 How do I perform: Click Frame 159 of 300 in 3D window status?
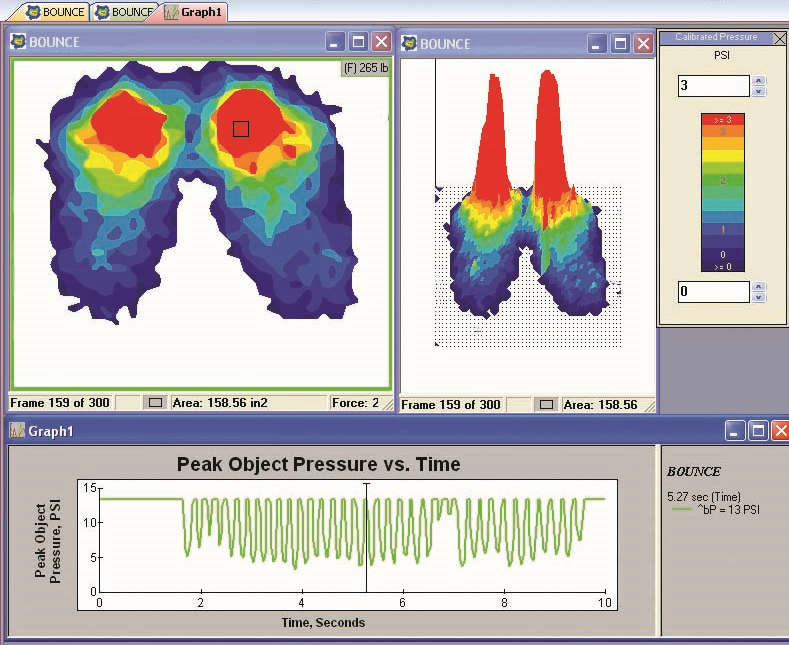pos(451,405)
